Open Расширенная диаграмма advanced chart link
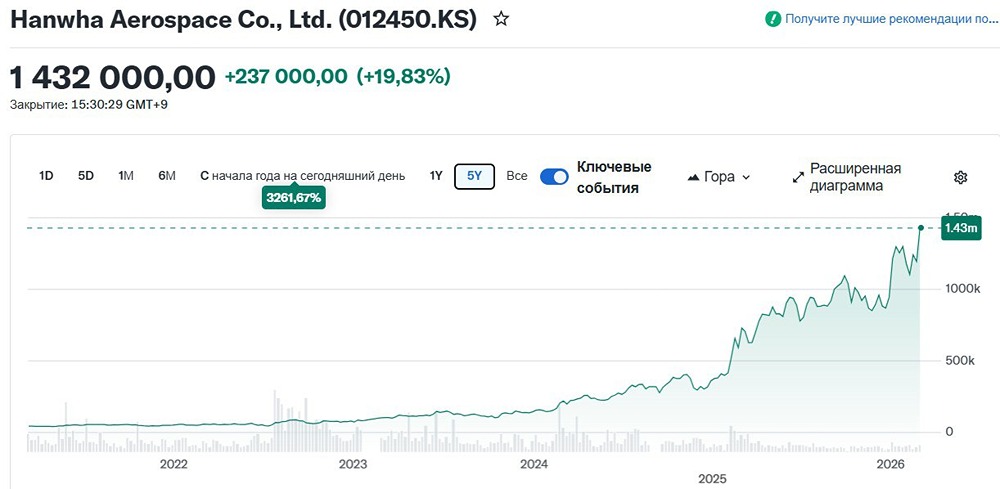 tap(855, 177)
